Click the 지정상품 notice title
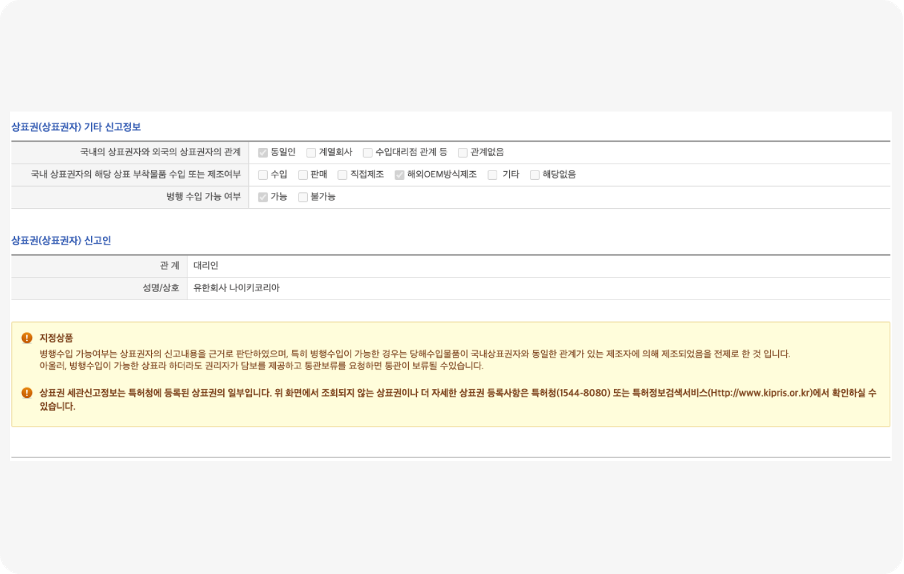The height and width of the screenshot is (574, 904). (56, 338)
